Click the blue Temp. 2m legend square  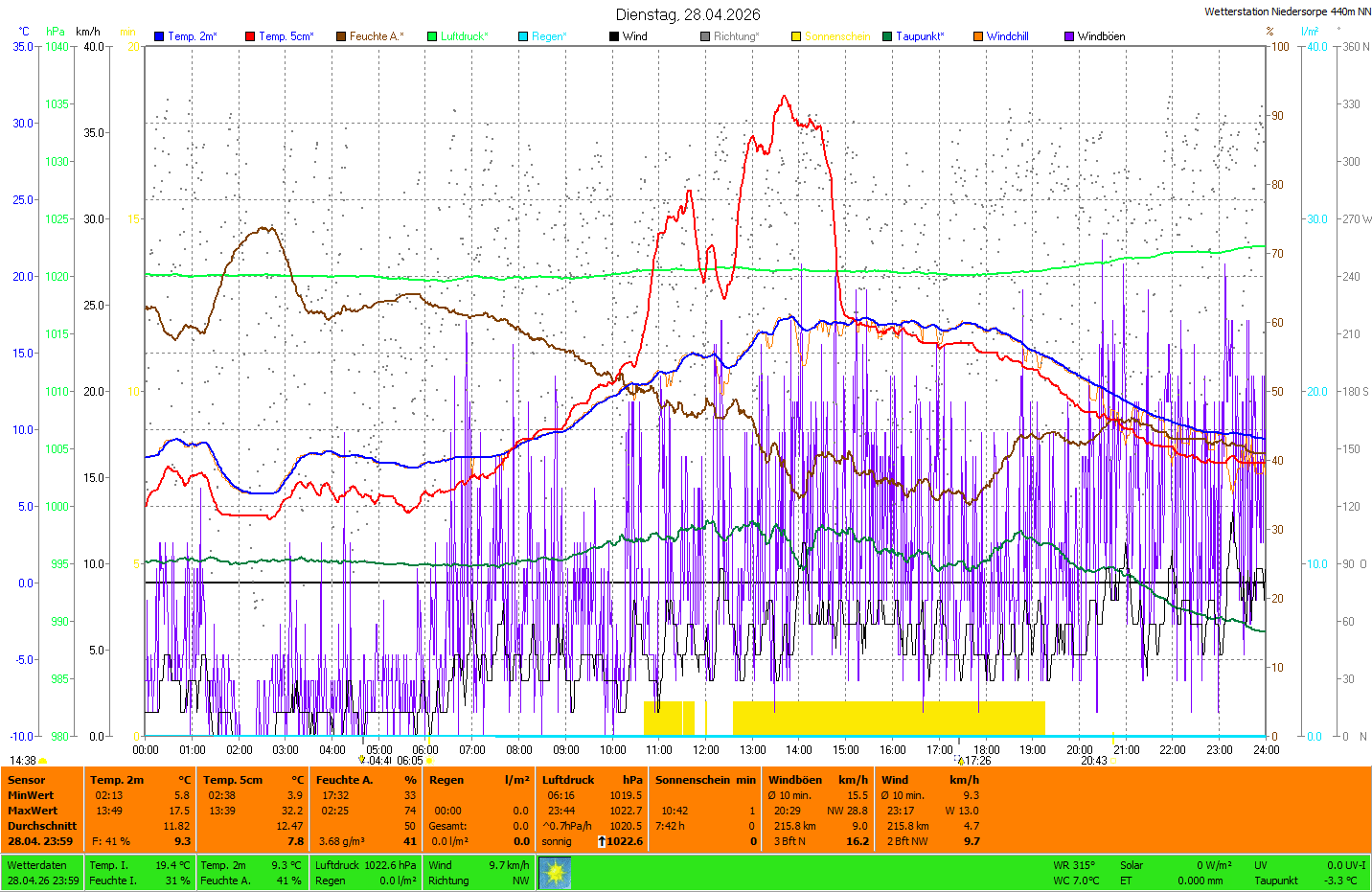click(159, 36)
